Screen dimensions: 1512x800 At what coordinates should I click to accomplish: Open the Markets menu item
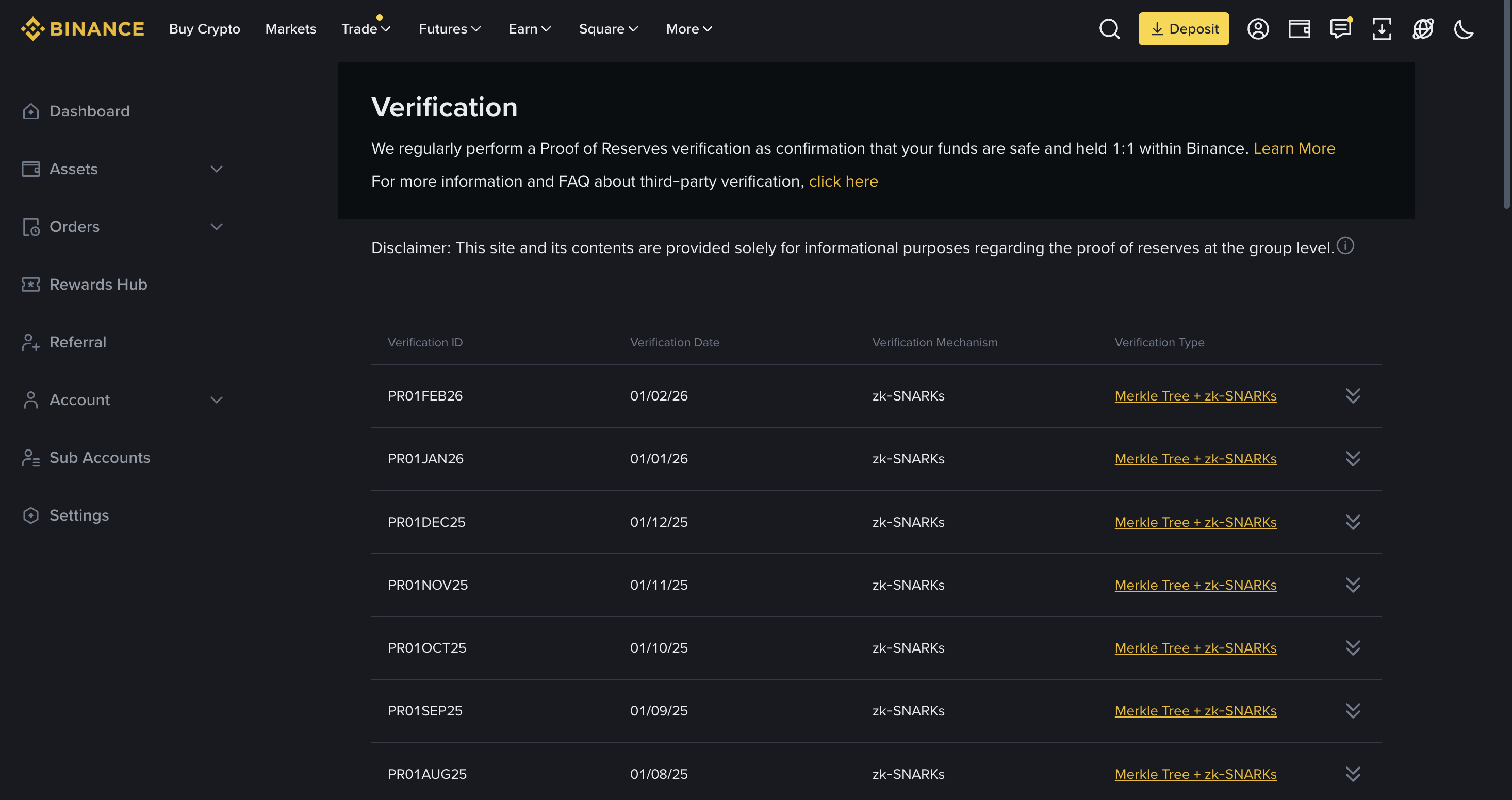pyautogui.click(x=290, y=29)
